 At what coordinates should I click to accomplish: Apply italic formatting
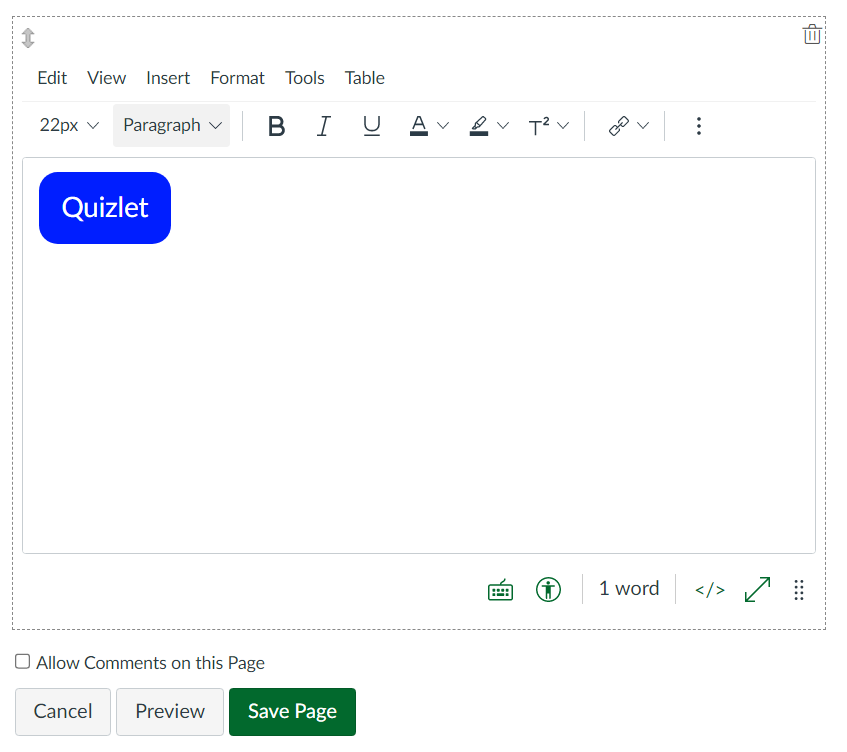click(x=323, y=126)
